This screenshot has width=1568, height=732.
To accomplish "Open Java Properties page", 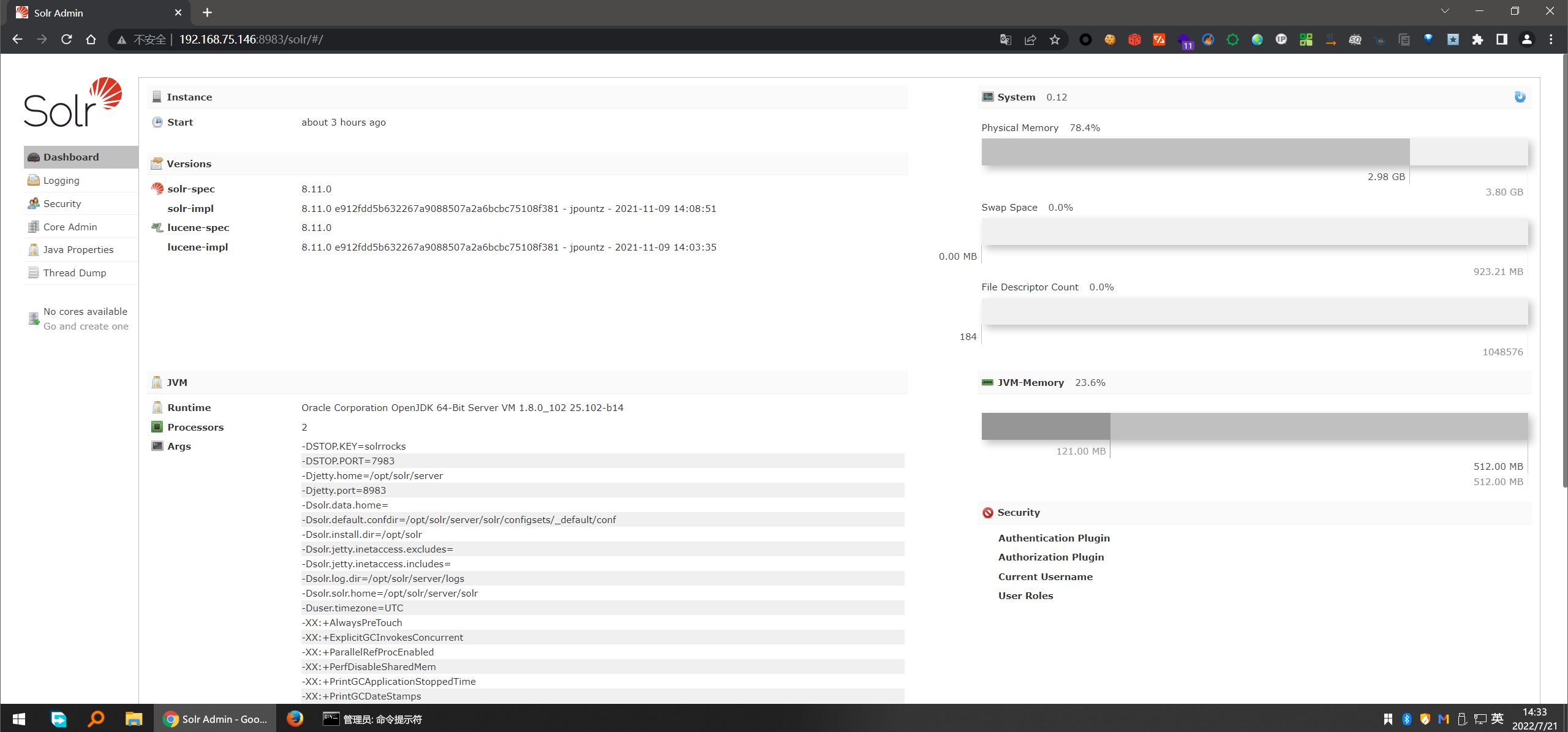I will click(81, 249).
